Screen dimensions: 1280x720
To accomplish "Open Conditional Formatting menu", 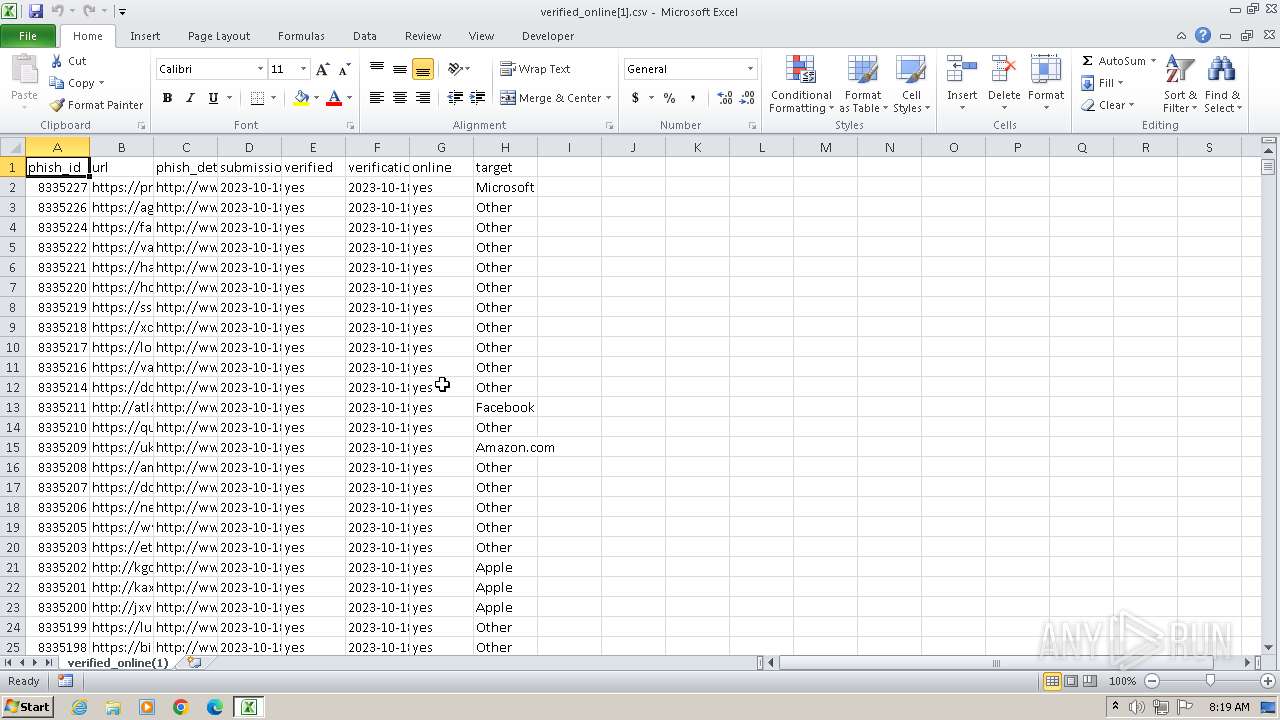I will (x=801, y=84).
